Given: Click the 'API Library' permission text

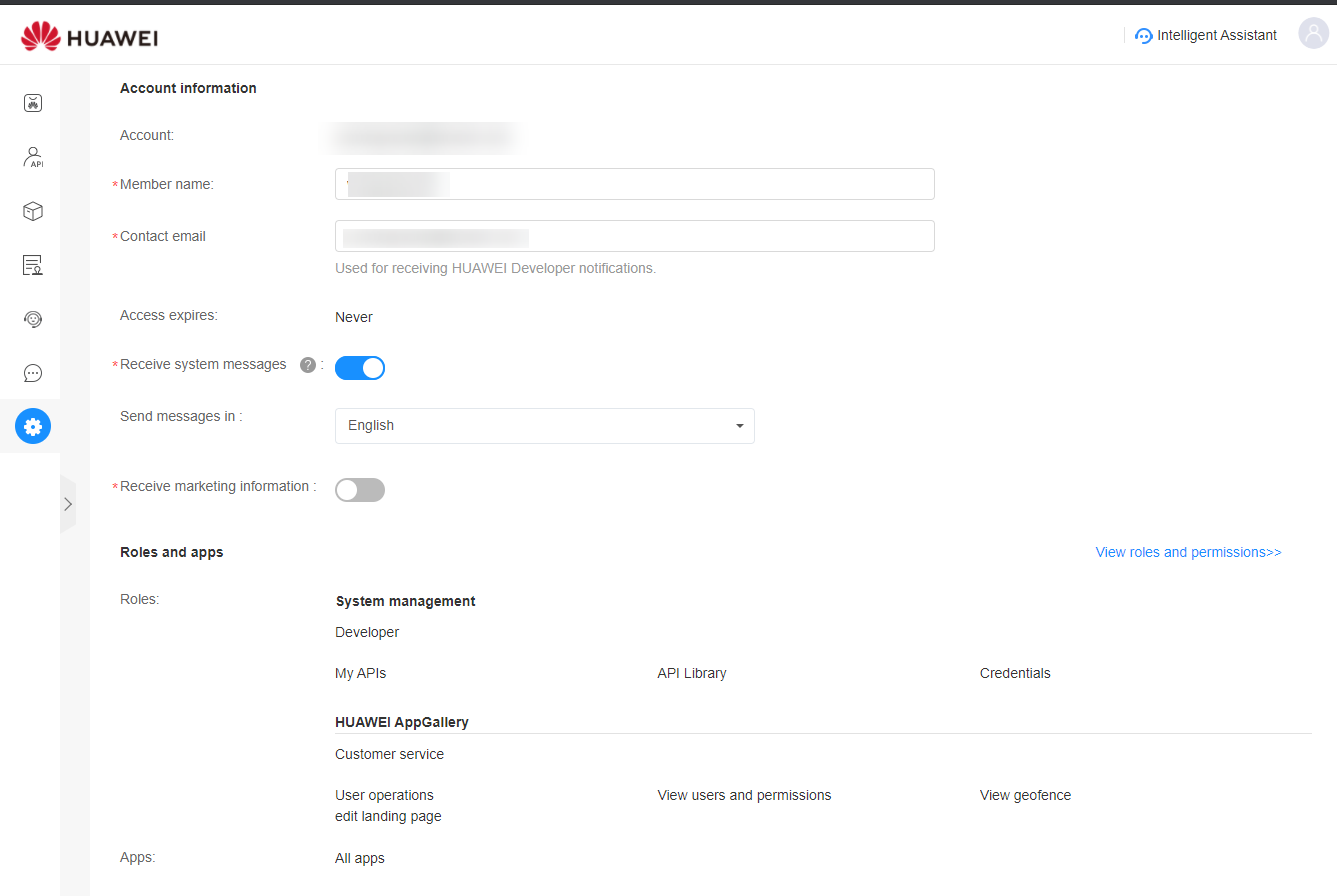Looking at the screenshot, I should [692, 673].
